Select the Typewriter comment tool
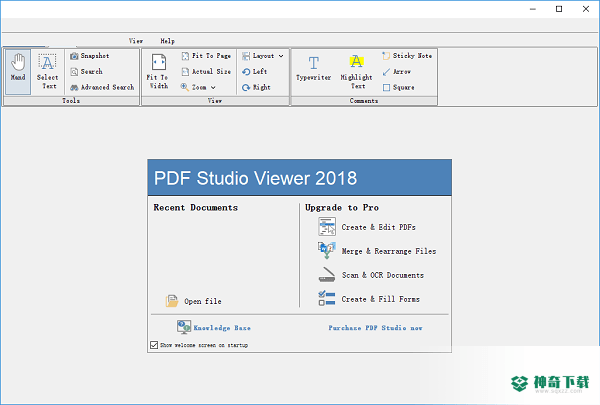 (x=313, y=68)
